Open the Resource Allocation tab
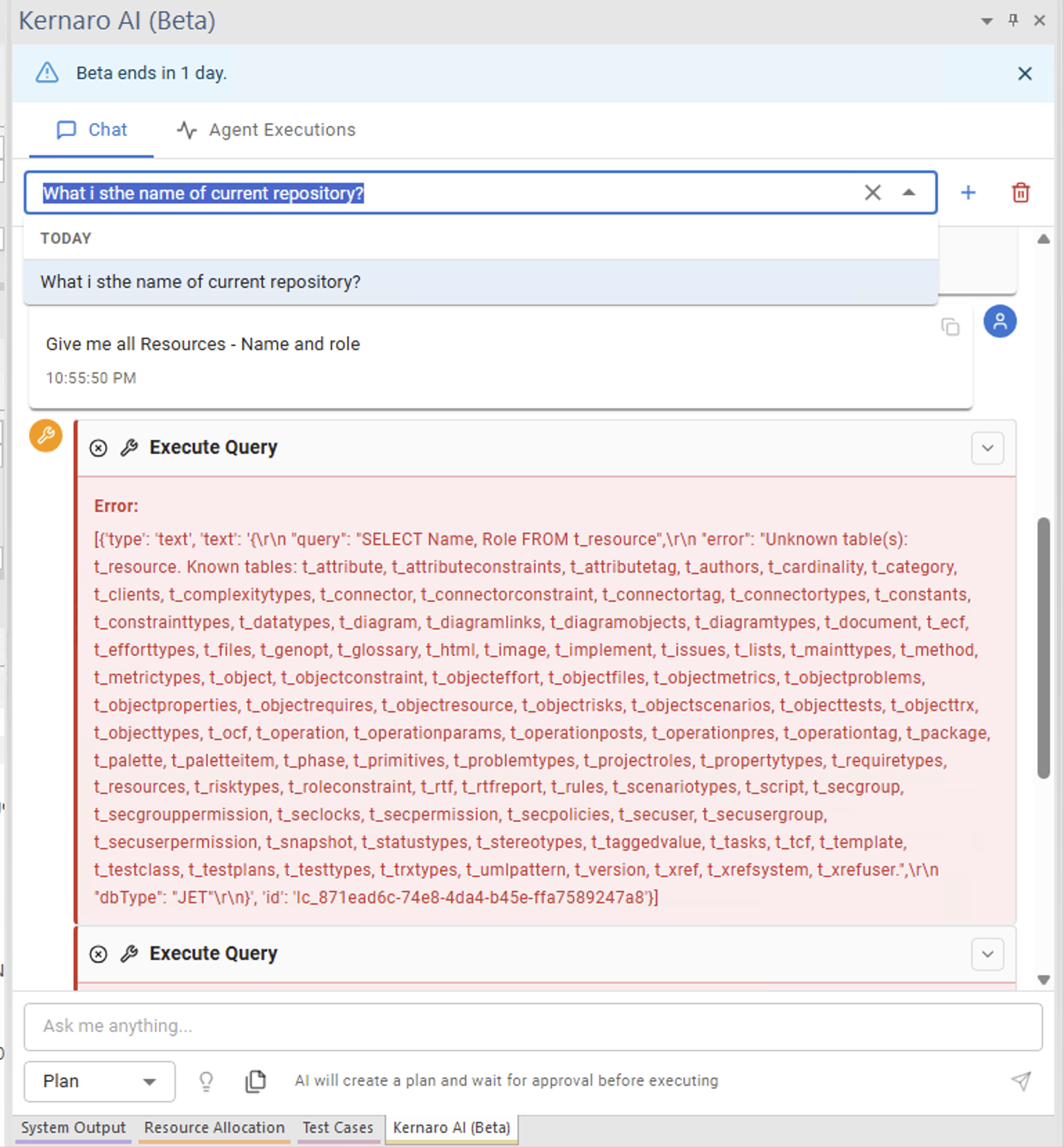The height and width of the screenshot is (1147, 1064). pyautogui.click(x=214, y=1128)
